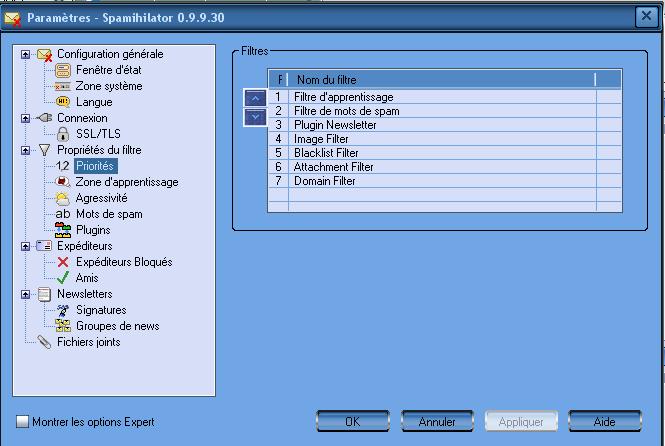665x446 pixels.
Task: Click the Fenêtre d'état monitor icon
Action: [63, 70]
